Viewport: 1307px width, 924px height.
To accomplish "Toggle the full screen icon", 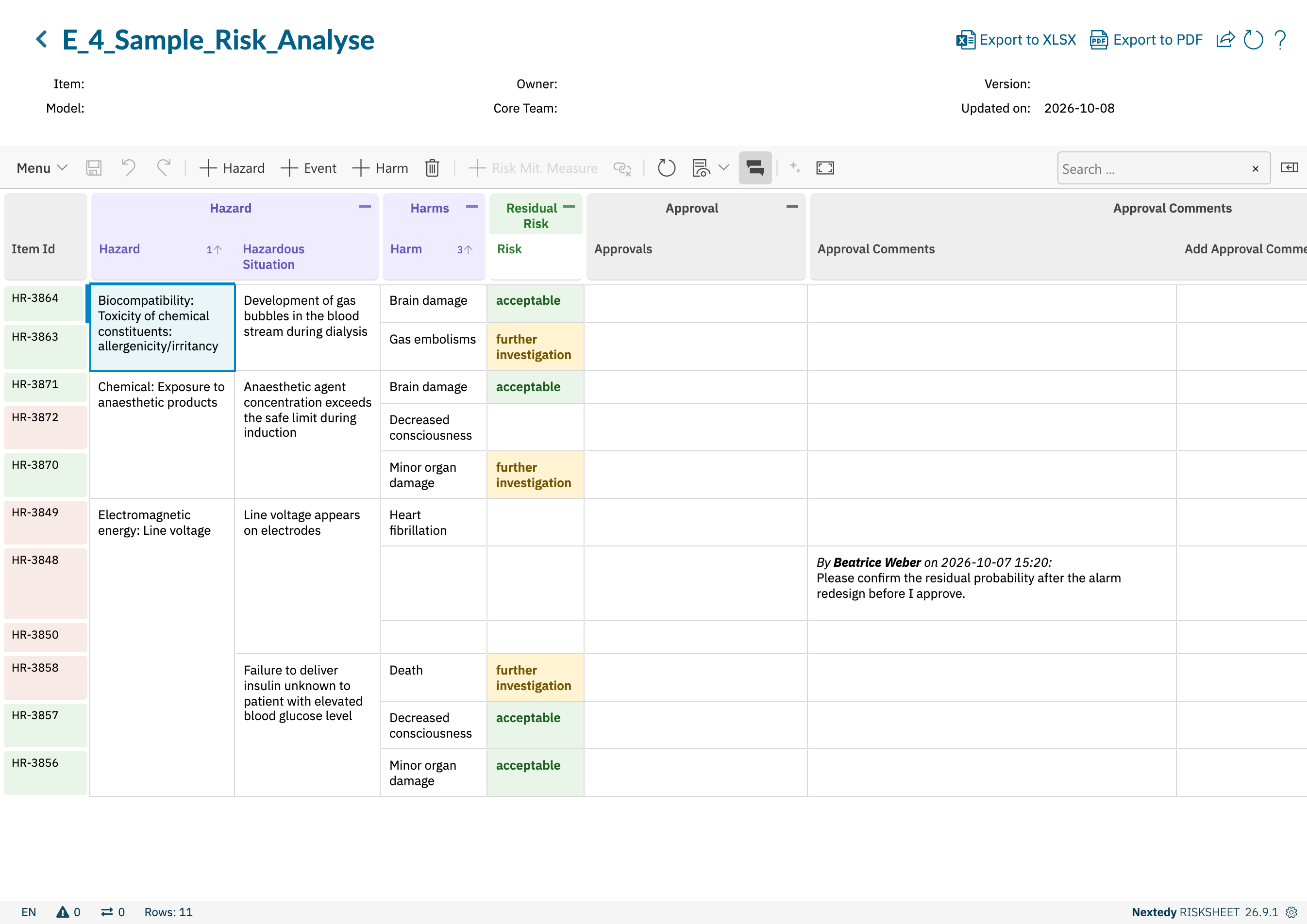I will pyautogui.click(x=825, y=168).
